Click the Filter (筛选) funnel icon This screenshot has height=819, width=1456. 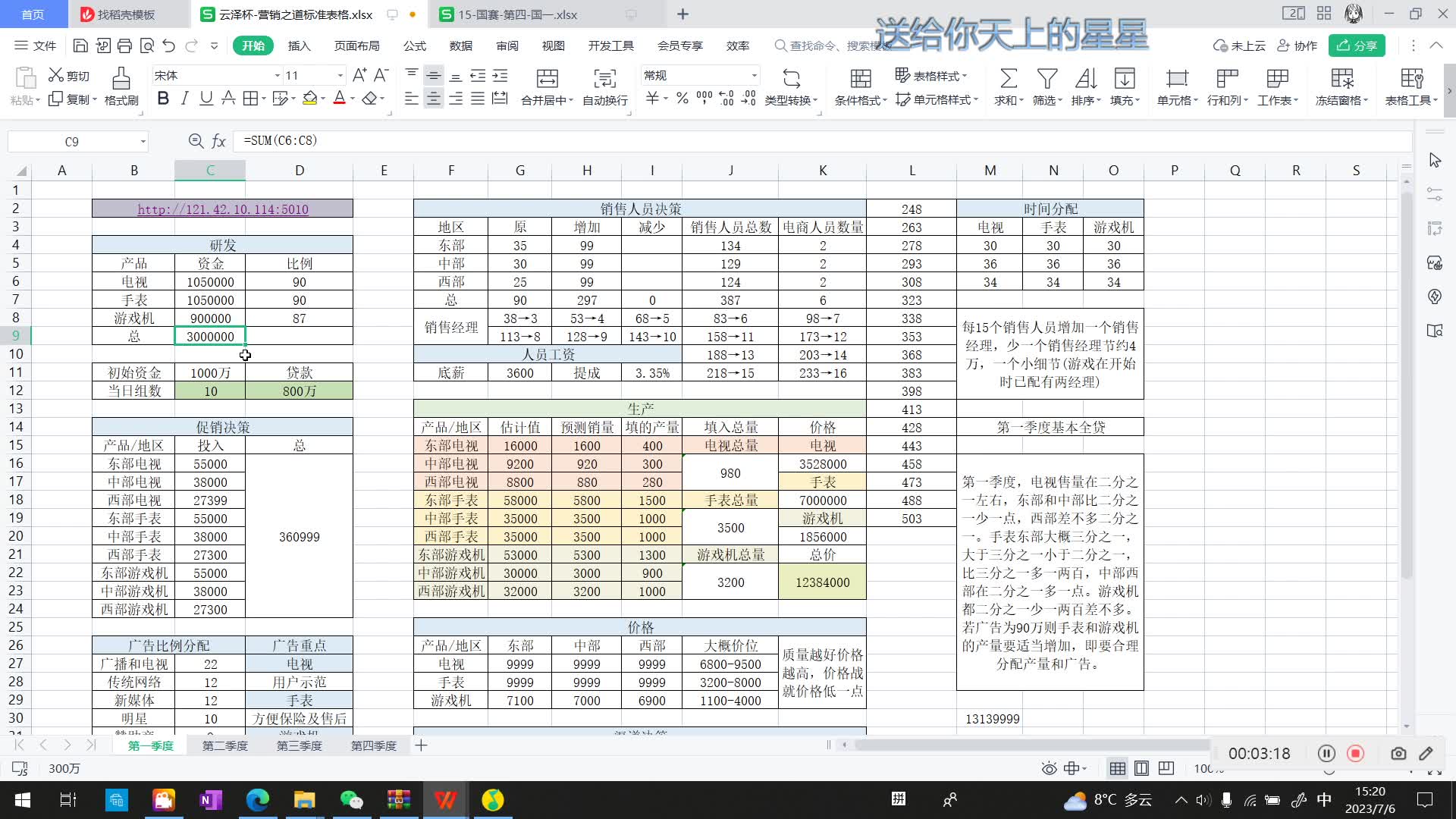point(1047,78)
